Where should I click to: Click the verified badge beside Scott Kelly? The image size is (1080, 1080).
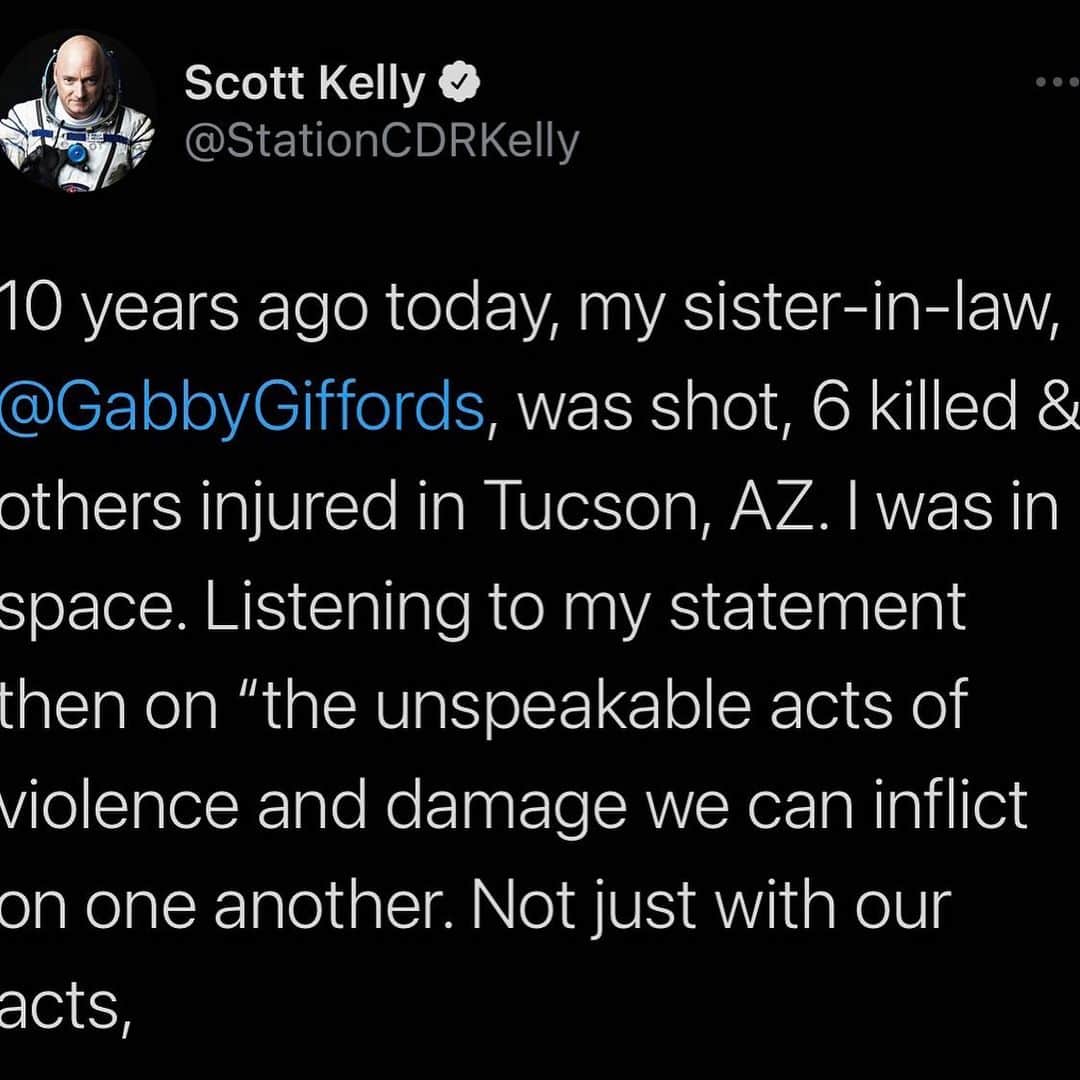point(459,83)
